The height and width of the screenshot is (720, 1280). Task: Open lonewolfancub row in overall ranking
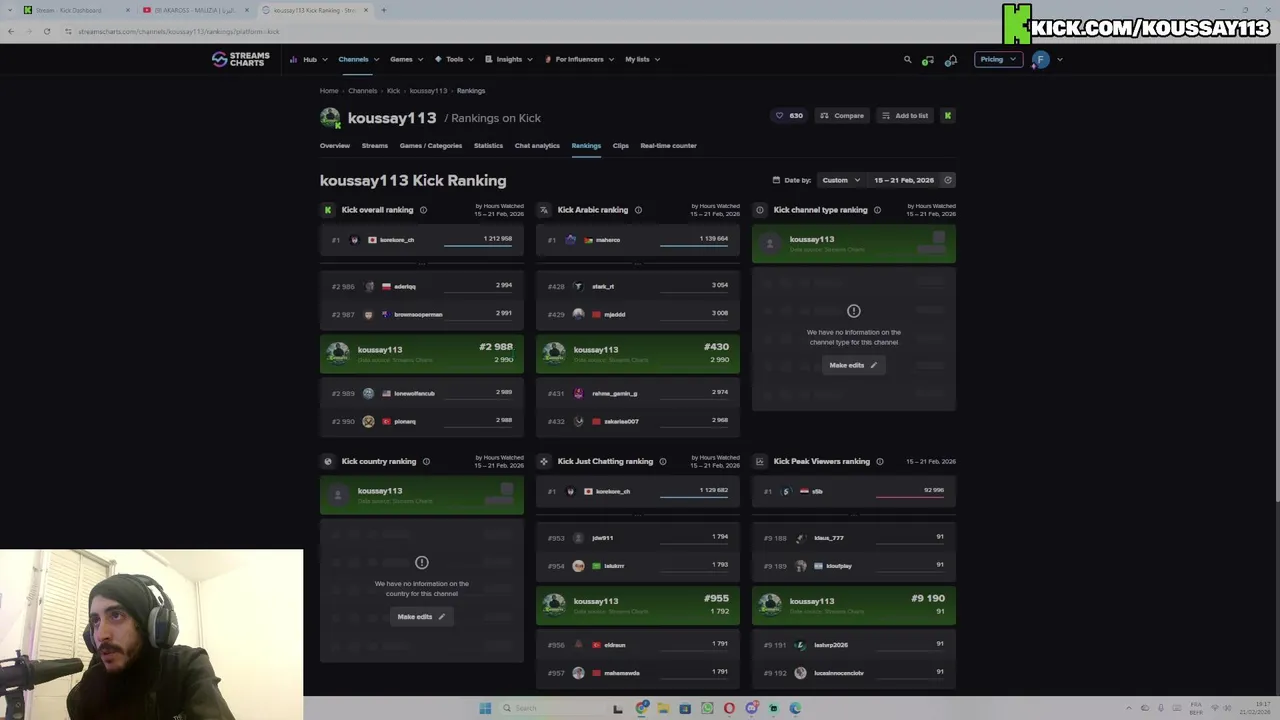pyautogui.click(x=422, y=393)
